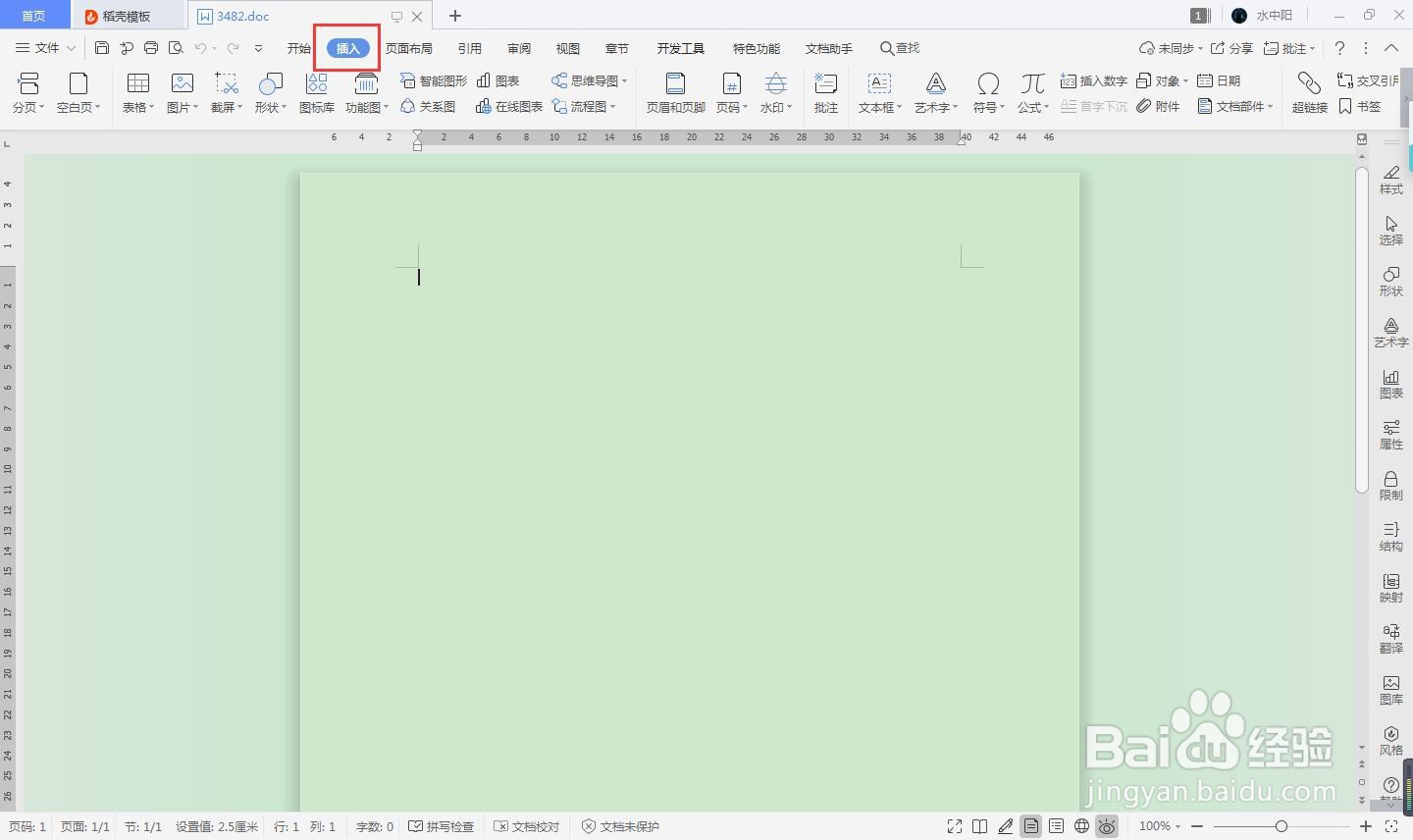Open Print Preview icon

click(176, 48)
